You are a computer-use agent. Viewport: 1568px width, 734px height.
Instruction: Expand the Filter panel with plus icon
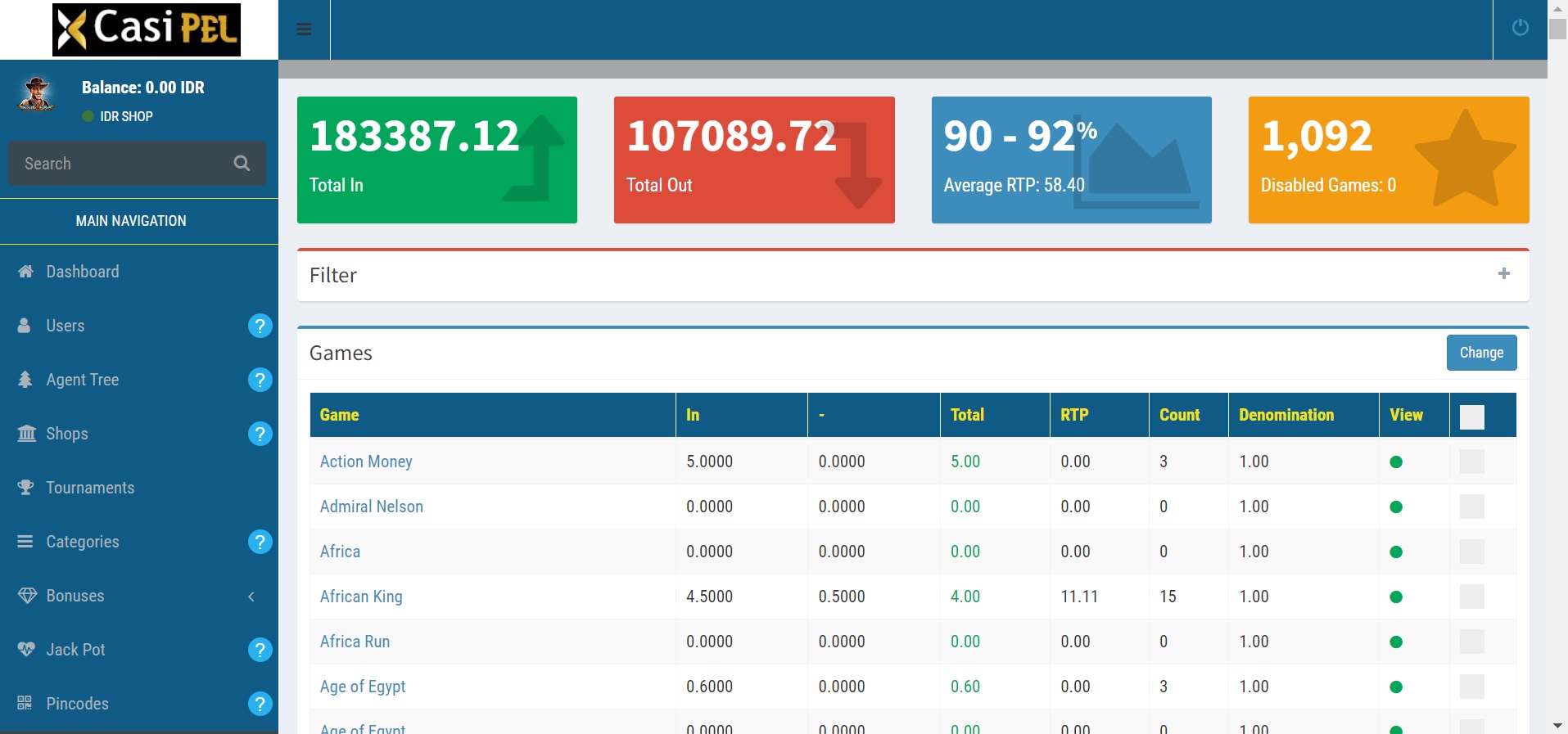pos(1503,274)
